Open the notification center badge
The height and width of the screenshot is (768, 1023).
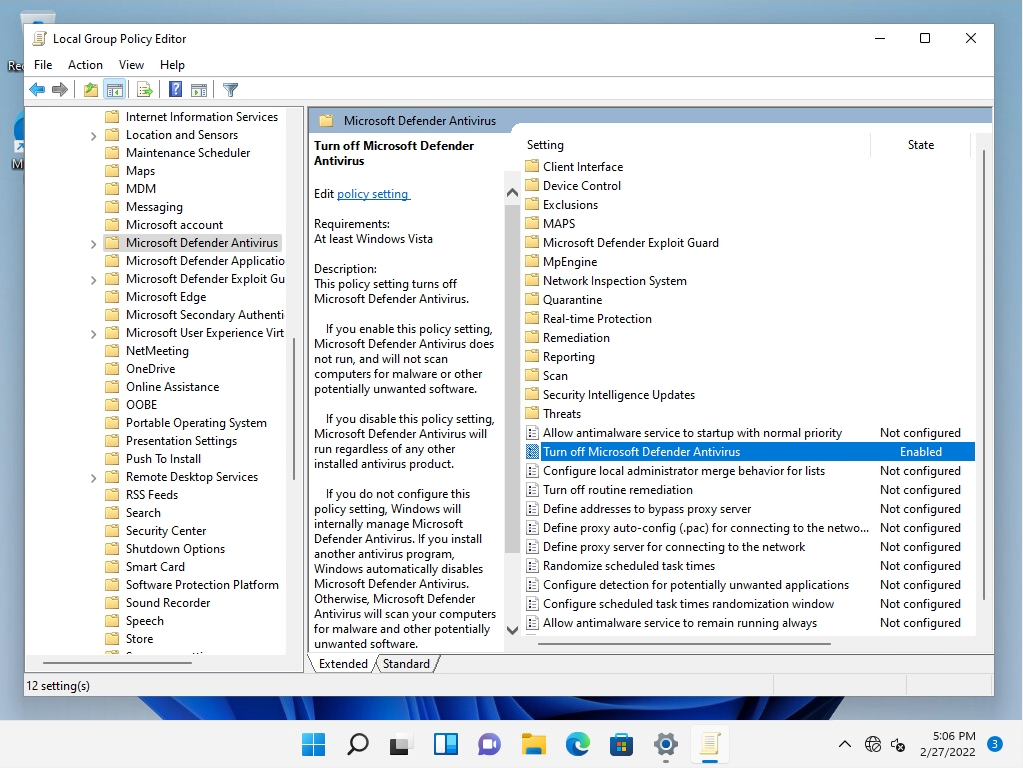995,744
